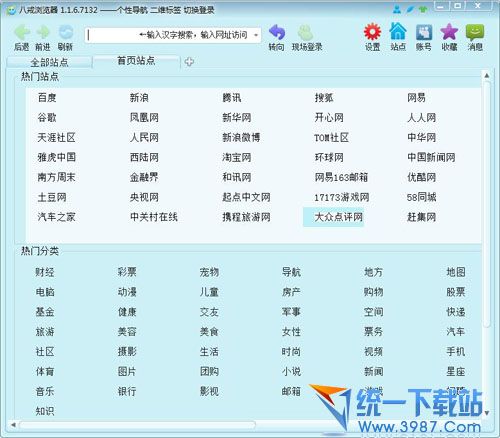The height and width of the screenshot is (438, 500).
Task: Open the 人人网 link
Action: point(421,118)
